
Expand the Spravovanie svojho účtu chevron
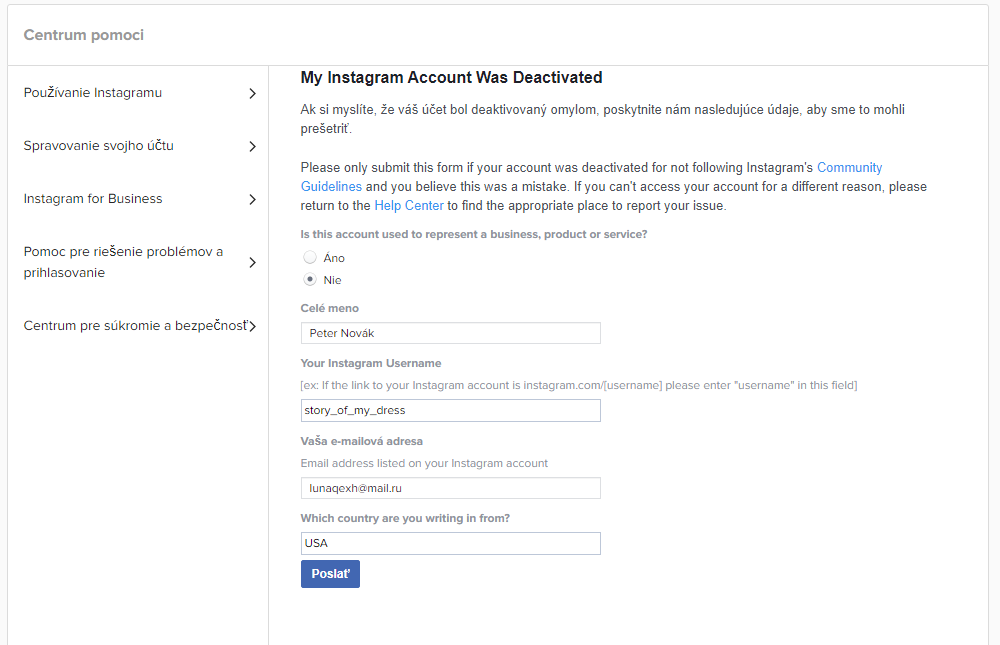[253, 146]
